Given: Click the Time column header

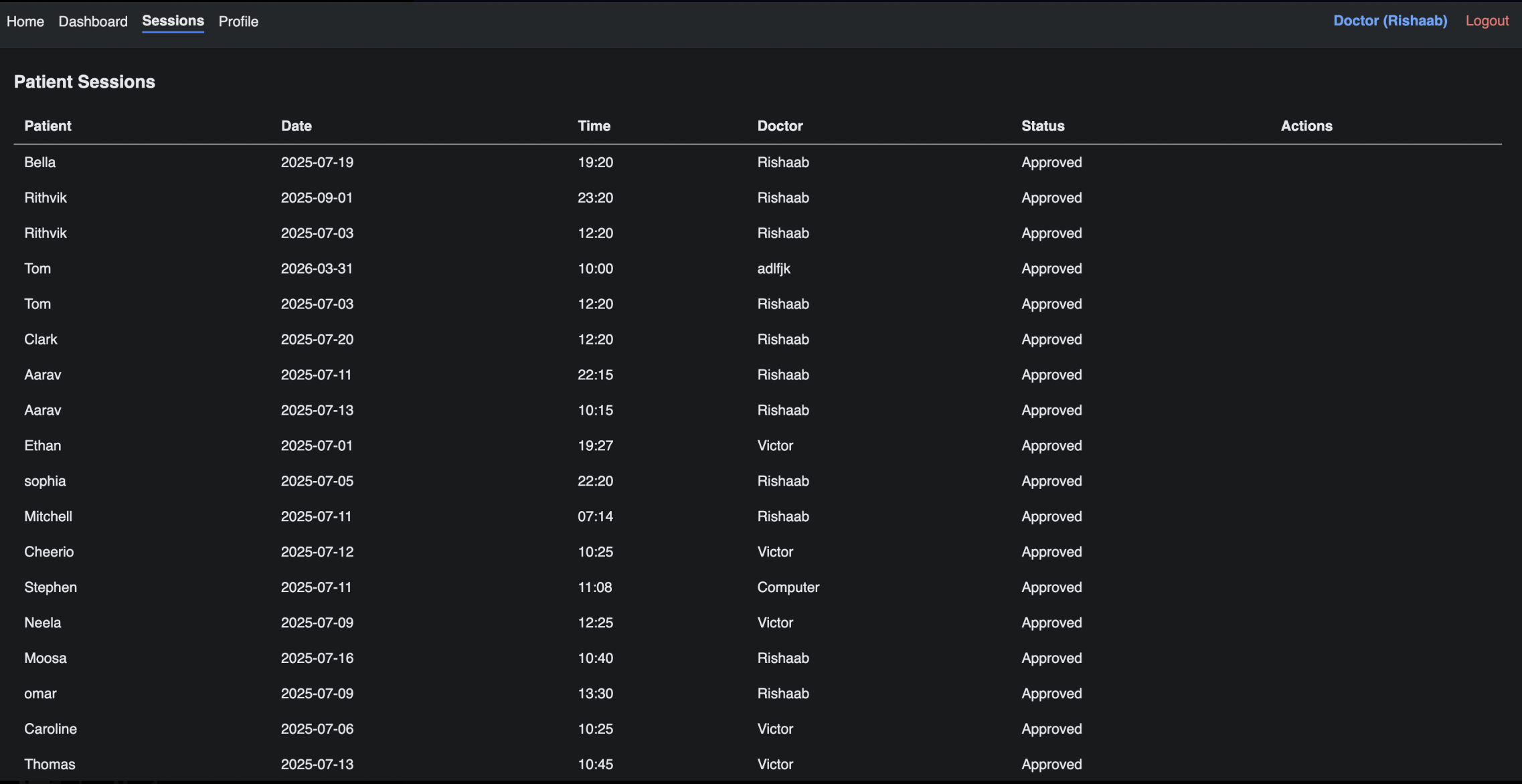Looking at the screenshot, I should [x=594, y=126].
